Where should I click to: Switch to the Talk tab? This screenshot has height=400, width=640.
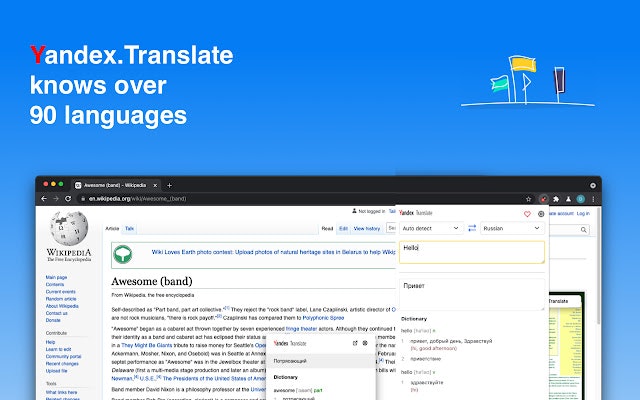click(129, 229)
